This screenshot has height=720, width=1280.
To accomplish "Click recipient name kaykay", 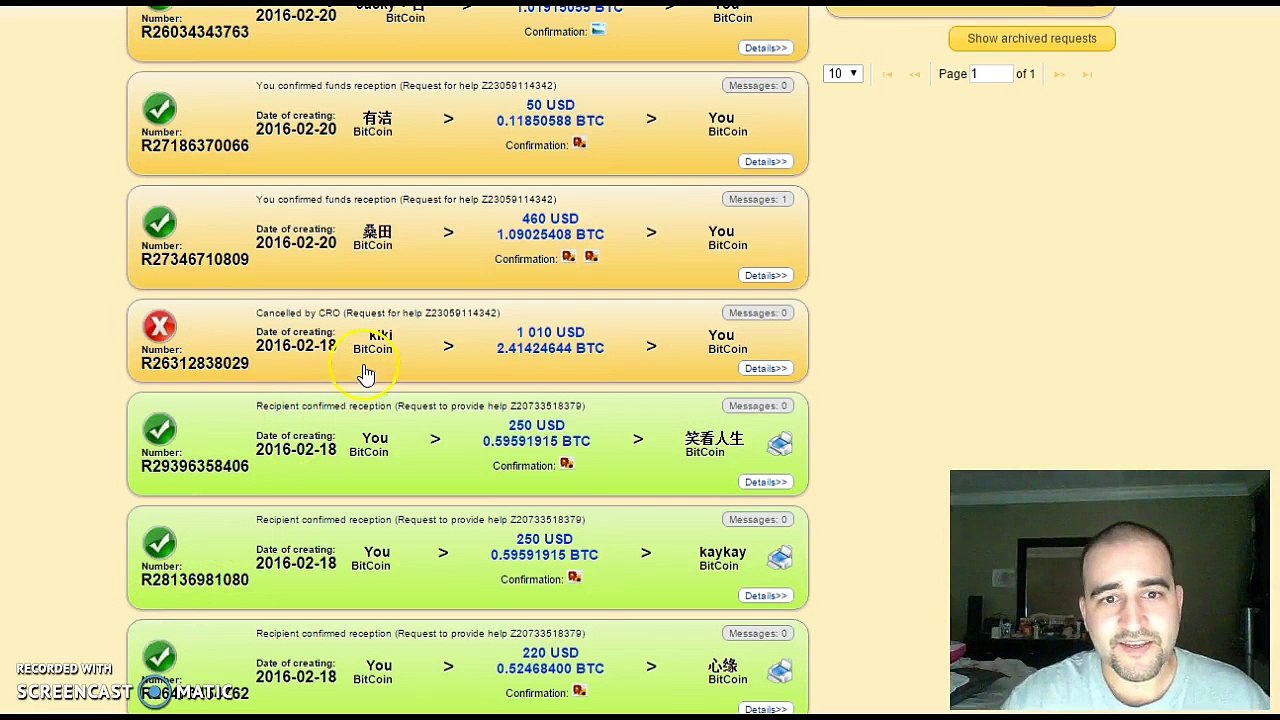I will click(x=723, y=552).
